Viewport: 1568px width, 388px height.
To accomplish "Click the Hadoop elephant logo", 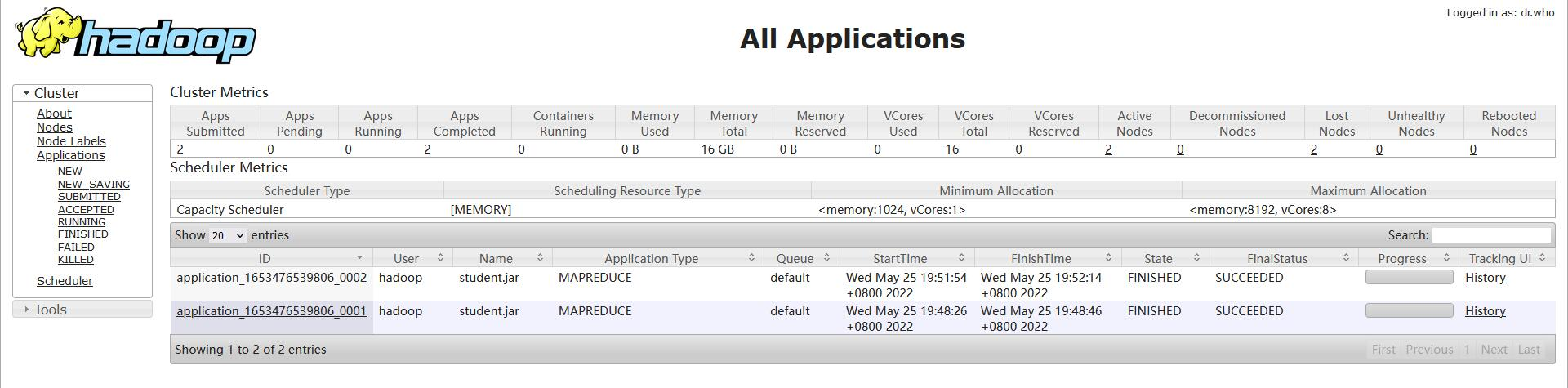I will pos(135,36).
